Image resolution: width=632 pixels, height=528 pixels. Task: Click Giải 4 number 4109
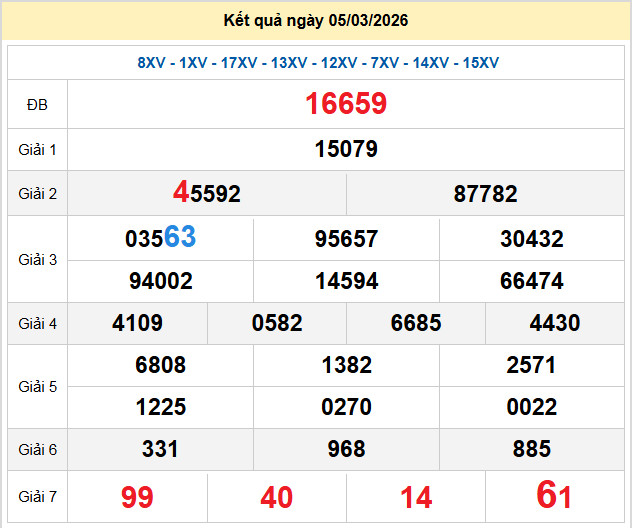click(x=138, y=324)
